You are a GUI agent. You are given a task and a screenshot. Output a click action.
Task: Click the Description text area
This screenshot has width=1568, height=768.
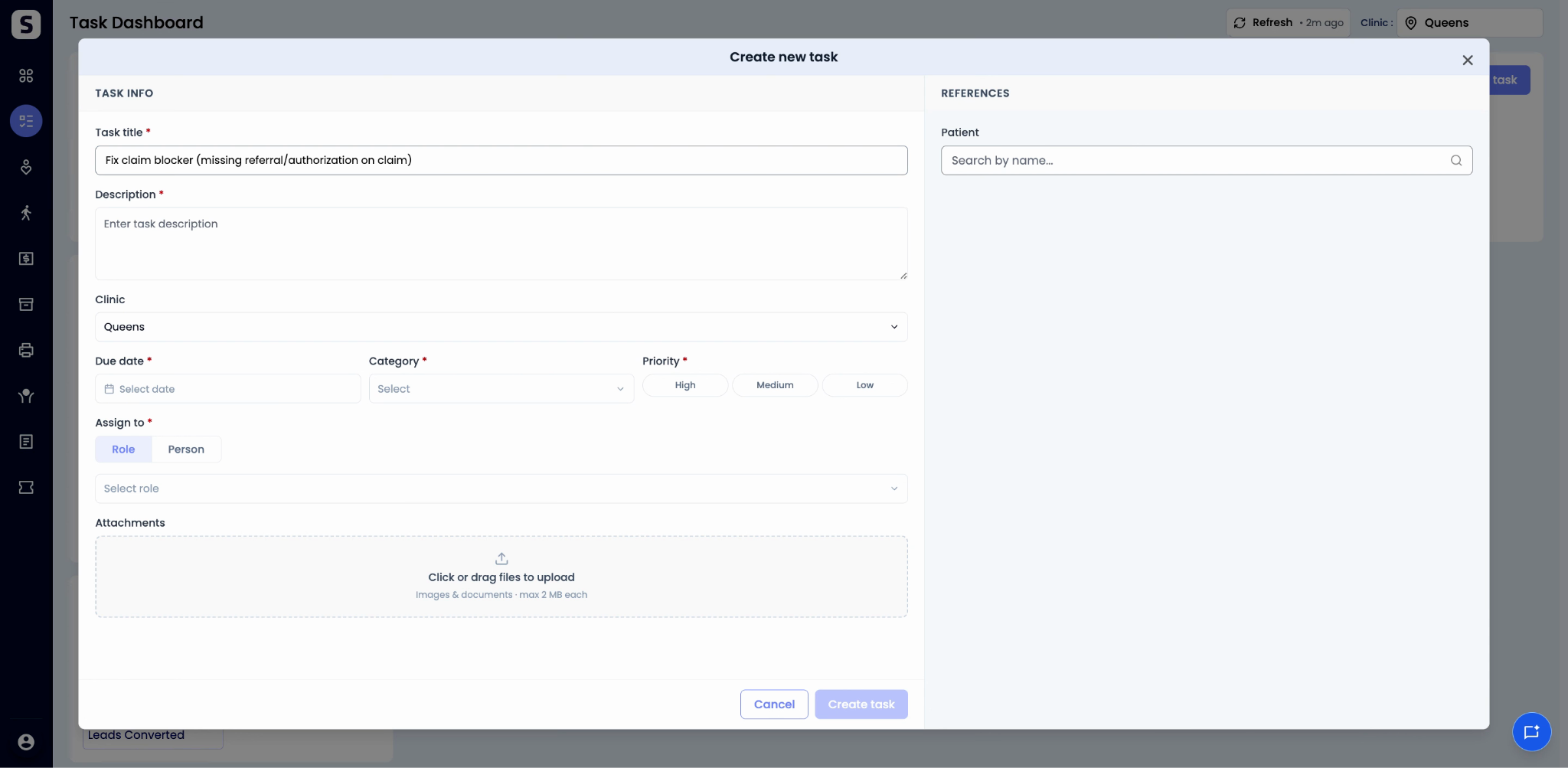(x=501, y=243)
